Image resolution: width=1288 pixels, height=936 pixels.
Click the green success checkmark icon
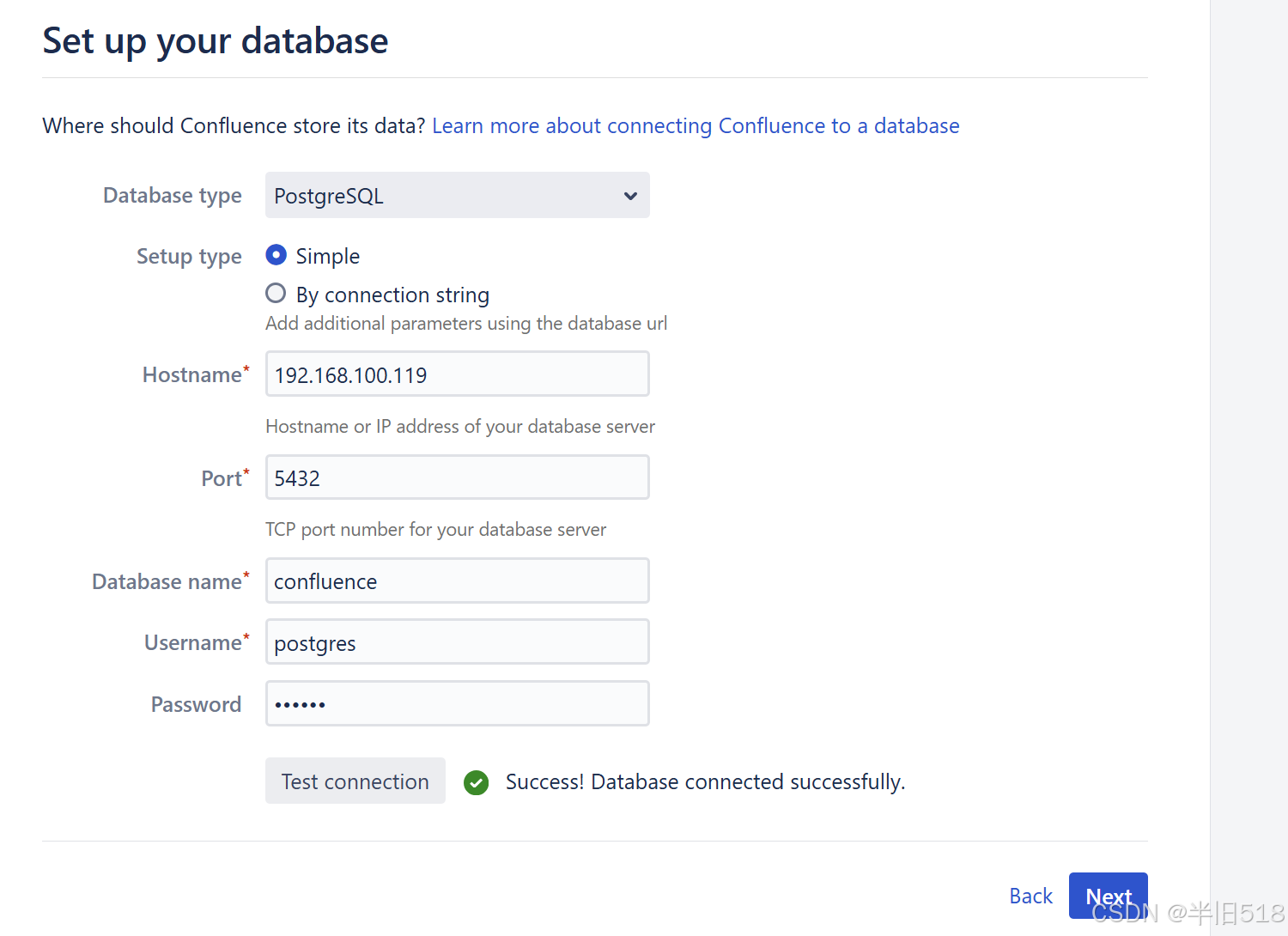pyautogui.click(x=476, y=782)
